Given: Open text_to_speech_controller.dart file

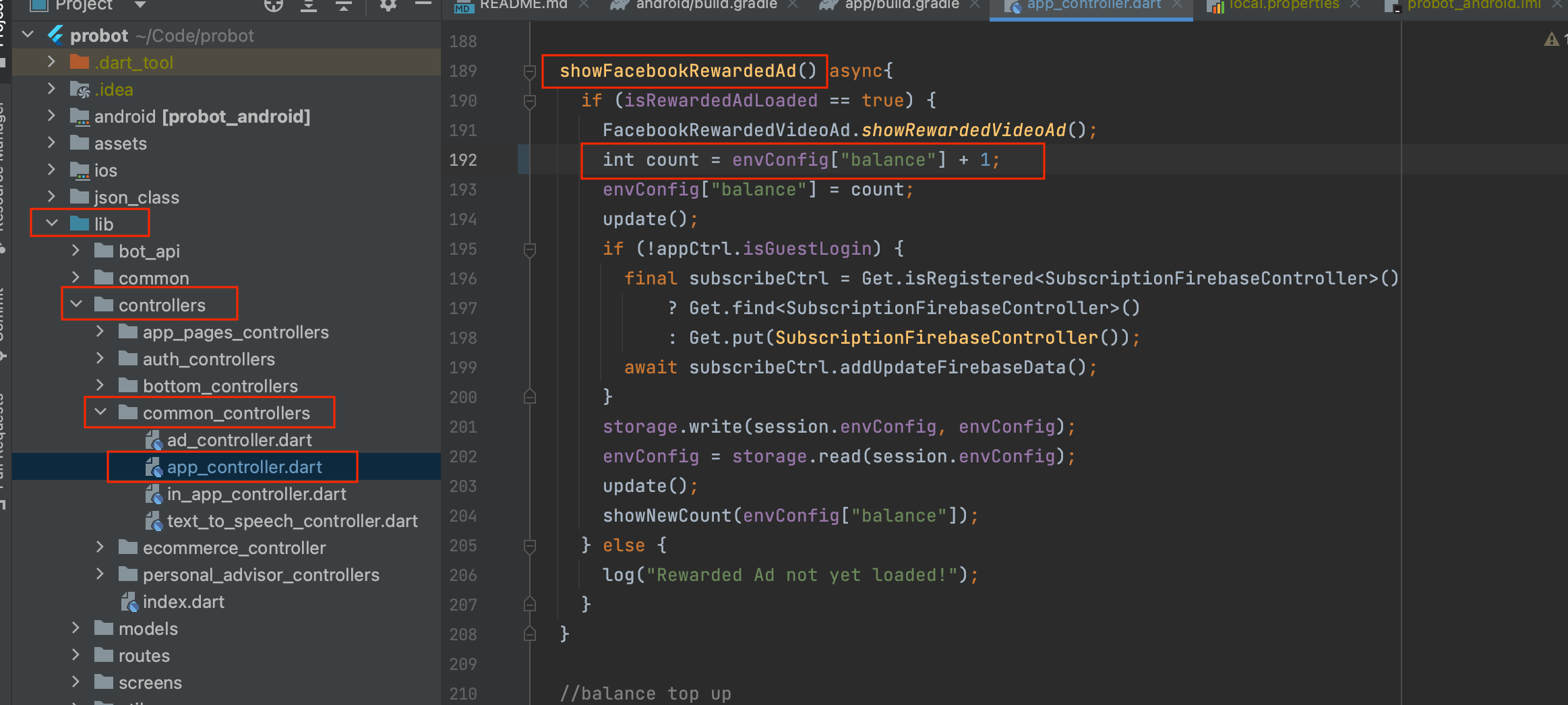Looking at the screenshot, I should (292, 521).
